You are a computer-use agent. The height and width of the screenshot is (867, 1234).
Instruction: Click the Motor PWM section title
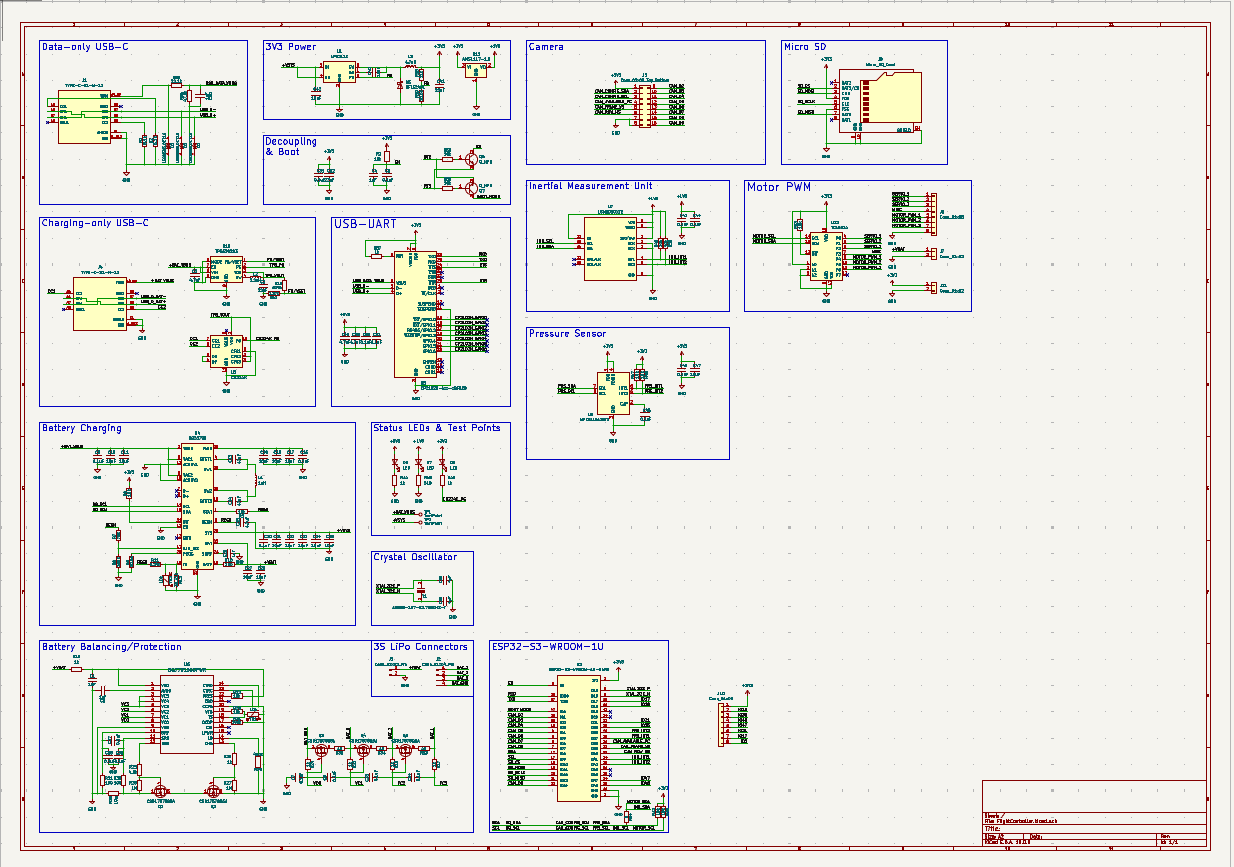click(779, 187)
